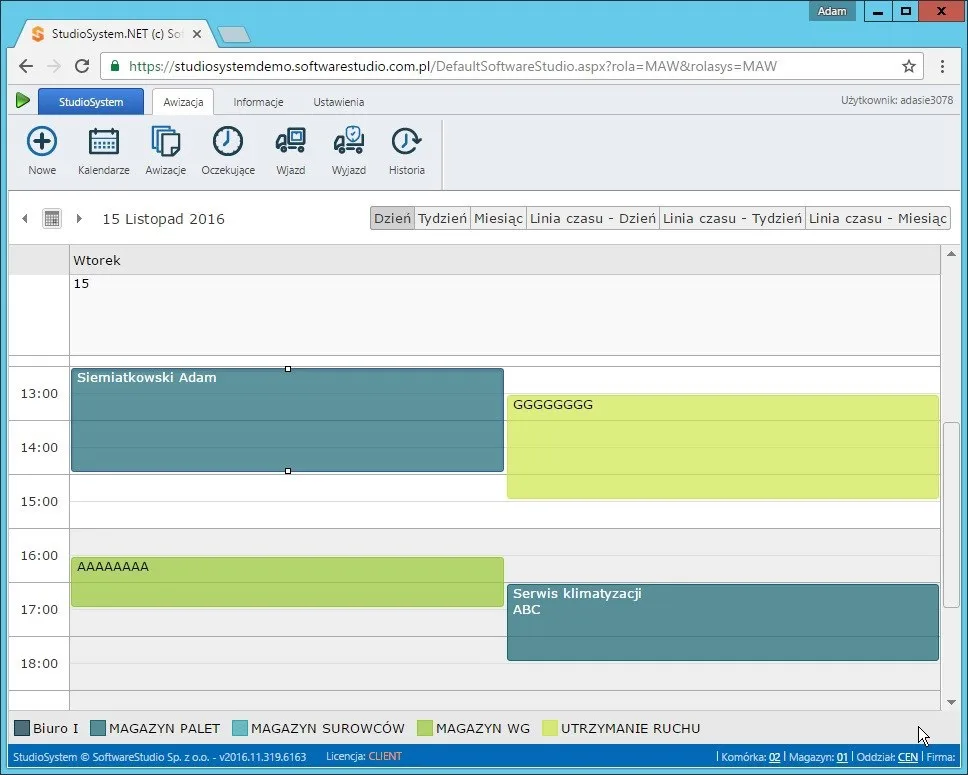
Task: Open the Informacje tab
Action: point(258,102)
